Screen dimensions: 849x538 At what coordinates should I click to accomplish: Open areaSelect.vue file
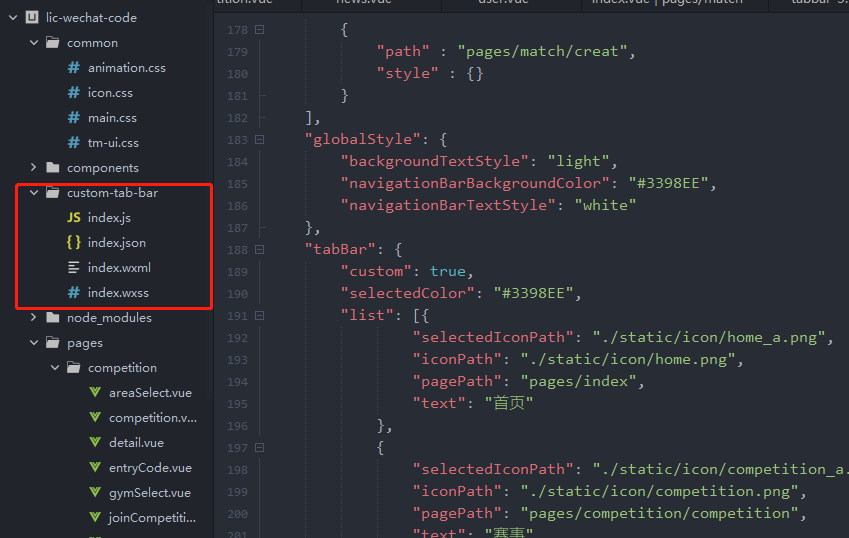click(151, 392)
